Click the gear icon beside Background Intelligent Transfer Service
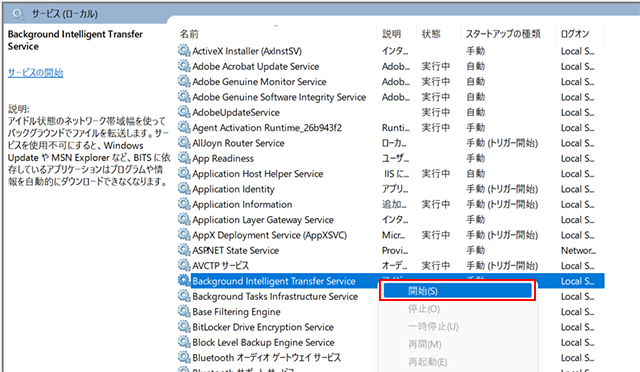Viewport: 640px width, 372px height. point(184,281)
